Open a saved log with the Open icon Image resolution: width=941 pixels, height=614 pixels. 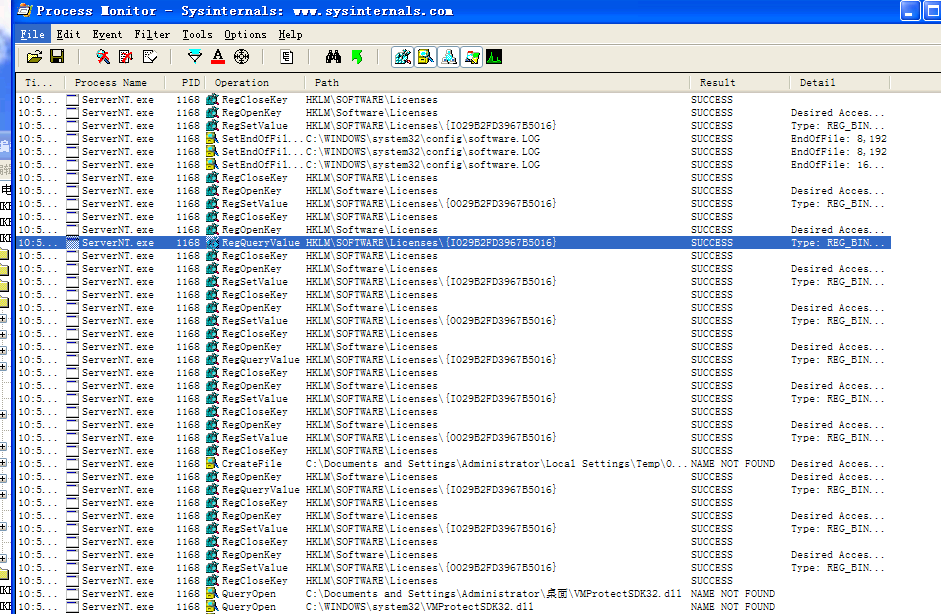coord(34,57)
